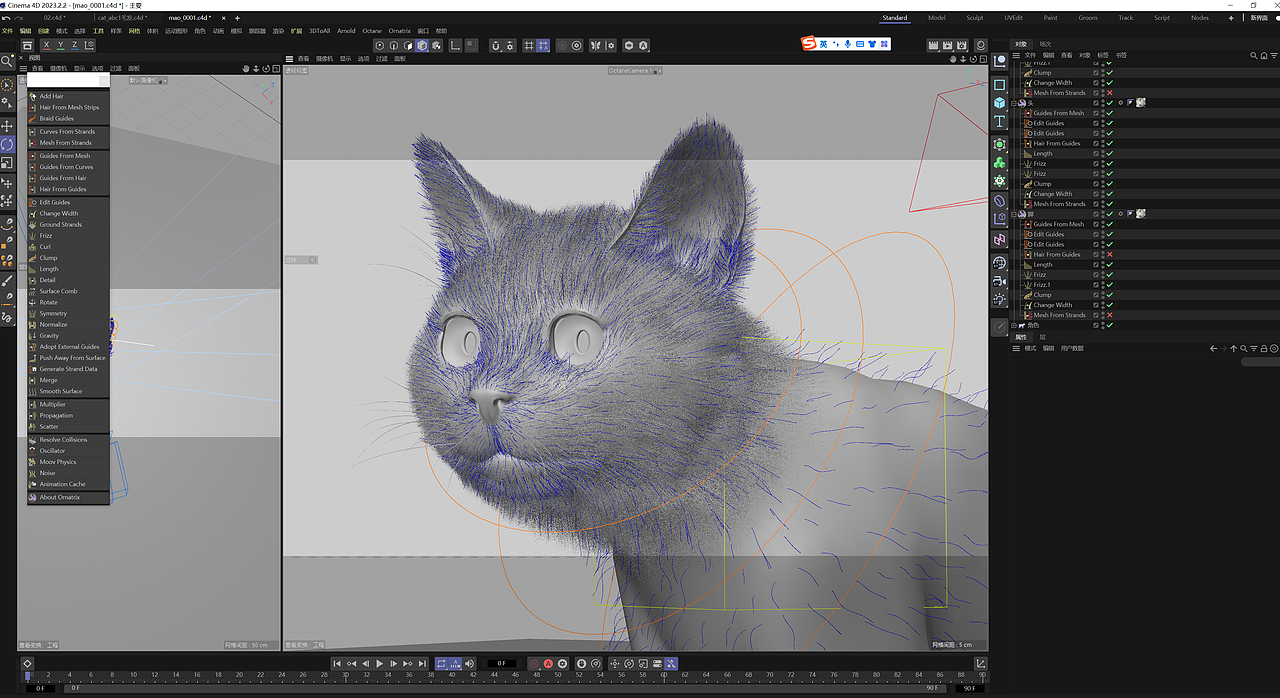This screenshot has height=698, width=1280.
Task: Open the Octane menu
Action: tap(372, 31)
